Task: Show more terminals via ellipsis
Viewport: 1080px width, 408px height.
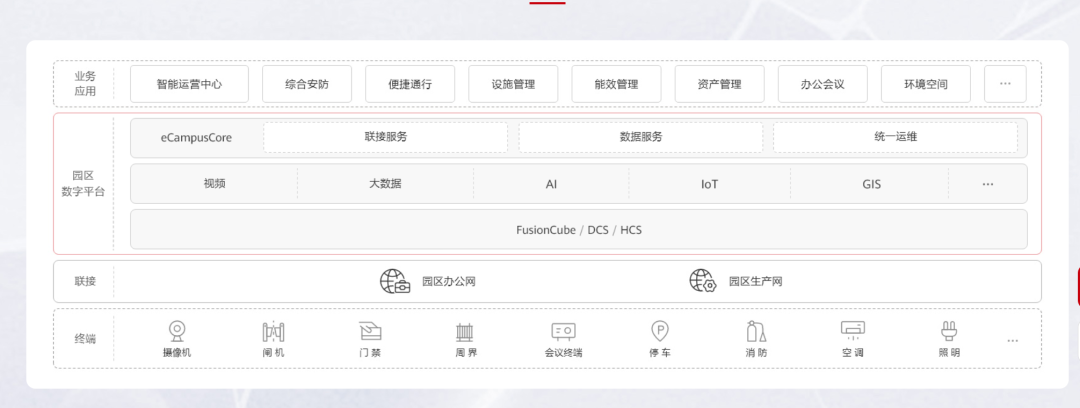Action: 1013,340
